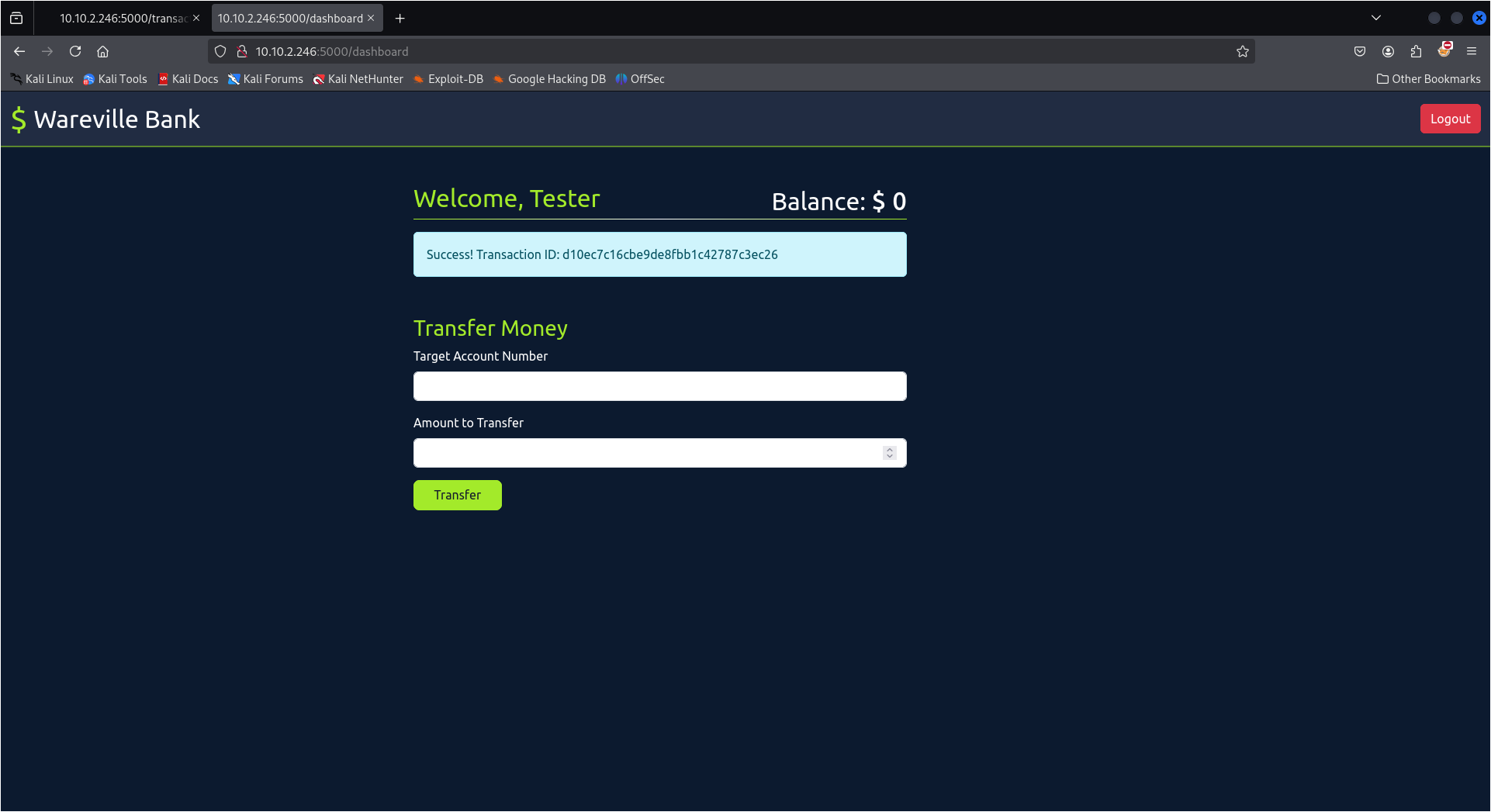Select the dashboard tab
Image resolution: width=1491 pixels, height=812 pixels.
pos(289,18)
